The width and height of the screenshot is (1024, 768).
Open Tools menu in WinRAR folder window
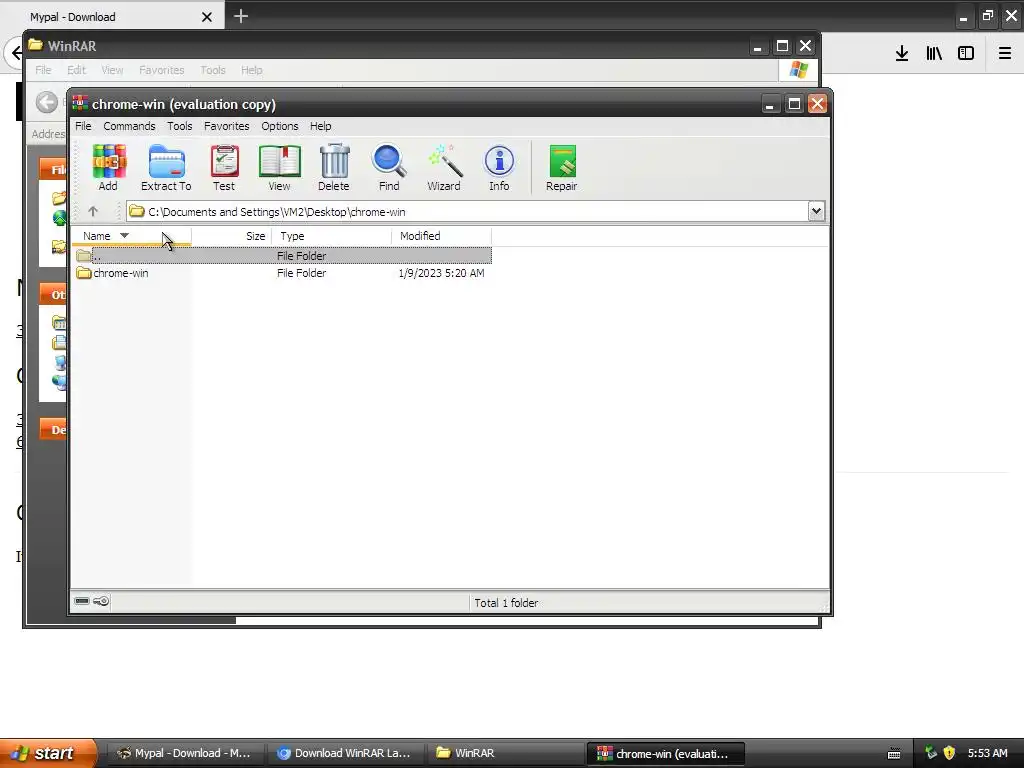212,70
